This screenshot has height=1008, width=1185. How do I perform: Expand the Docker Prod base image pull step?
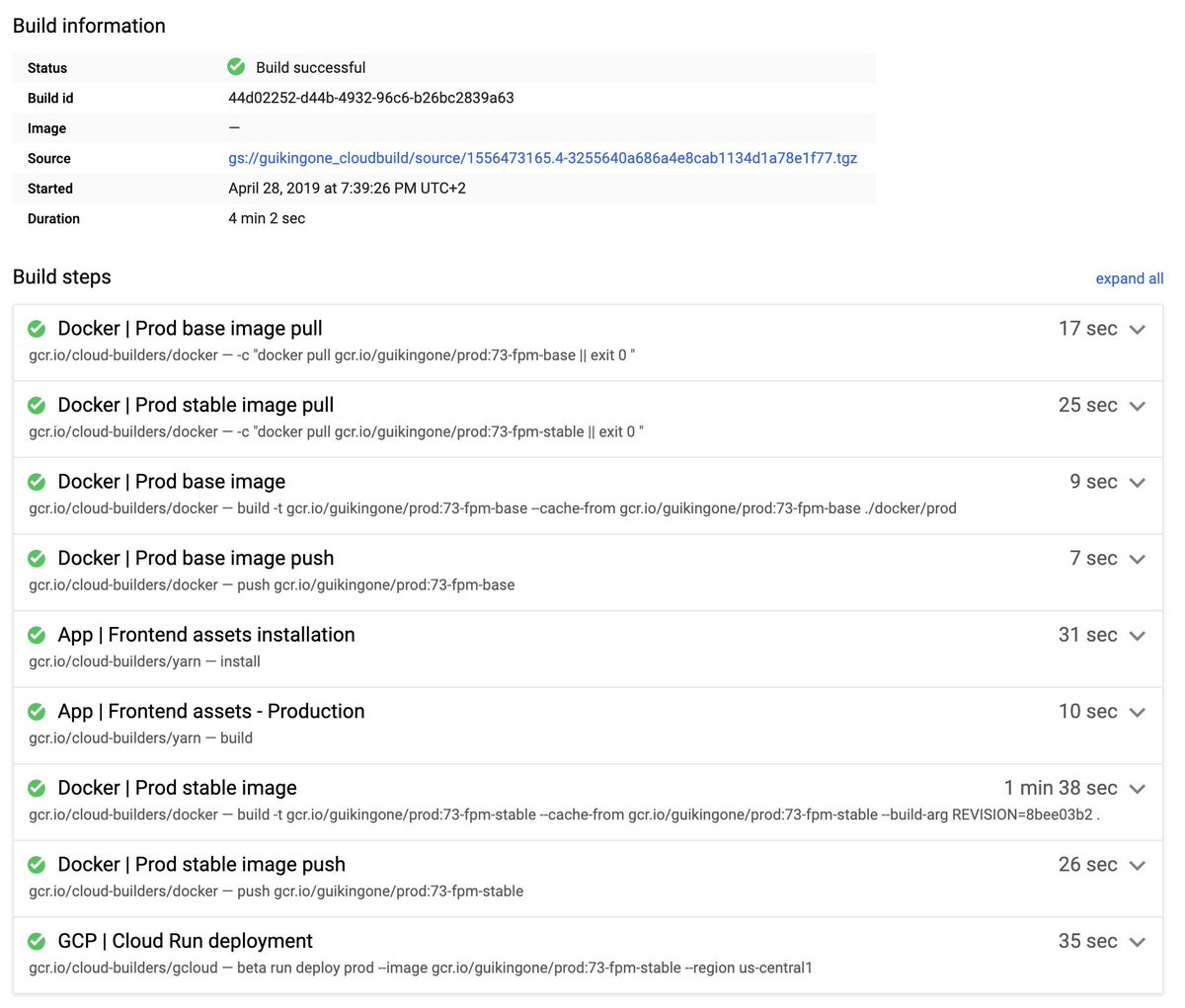click(1137, 329)
